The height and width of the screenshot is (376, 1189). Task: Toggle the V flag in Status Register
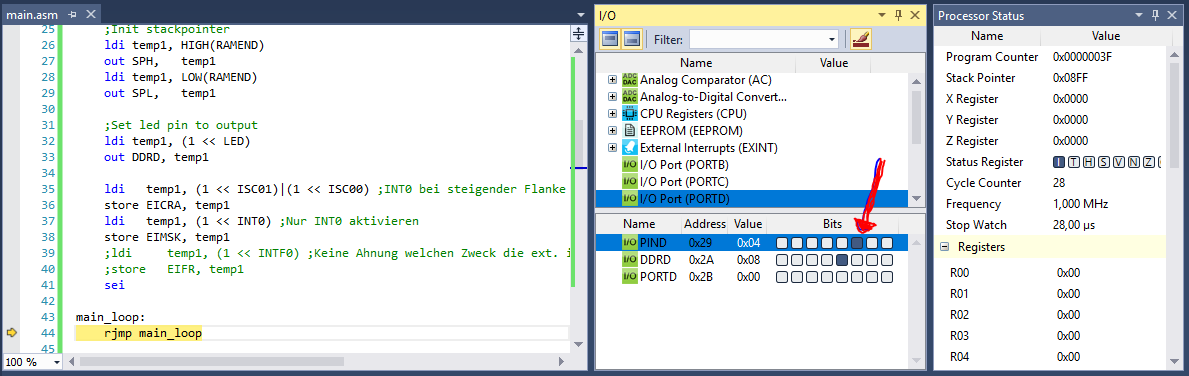coord(1119,162)
